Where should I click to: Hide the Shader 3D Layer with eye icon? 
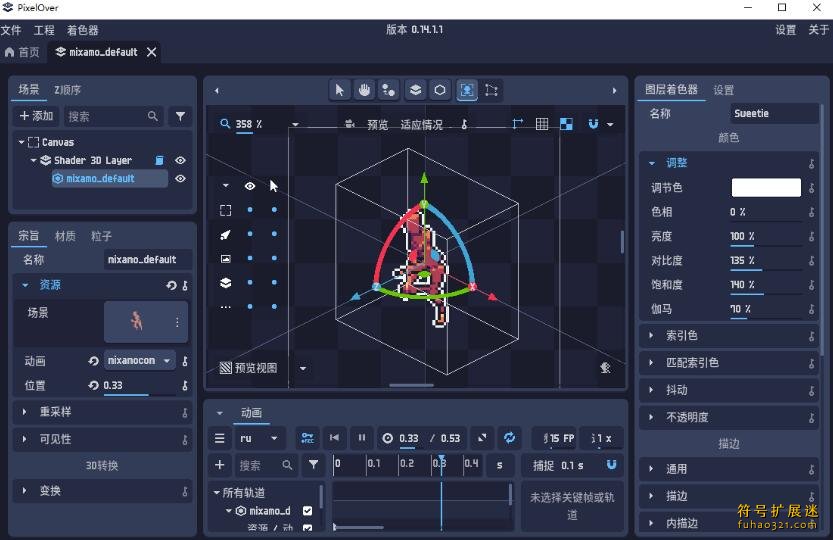[181, 160]
